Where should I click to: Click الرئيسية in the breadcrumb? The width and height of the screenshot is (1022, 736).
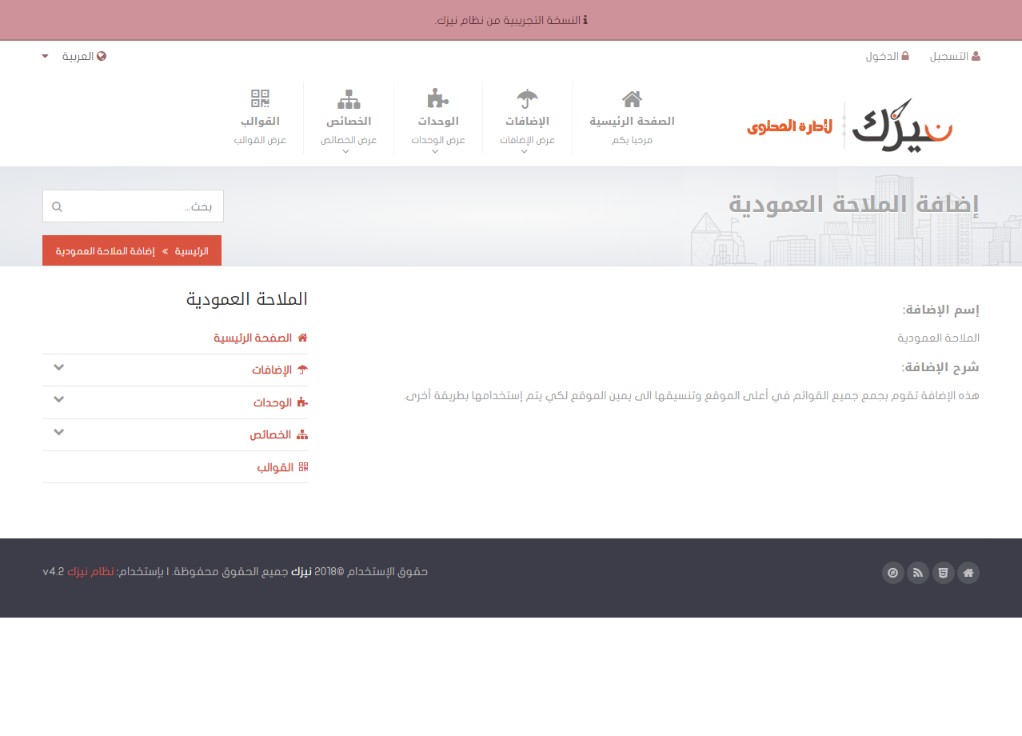coord(192,251)
